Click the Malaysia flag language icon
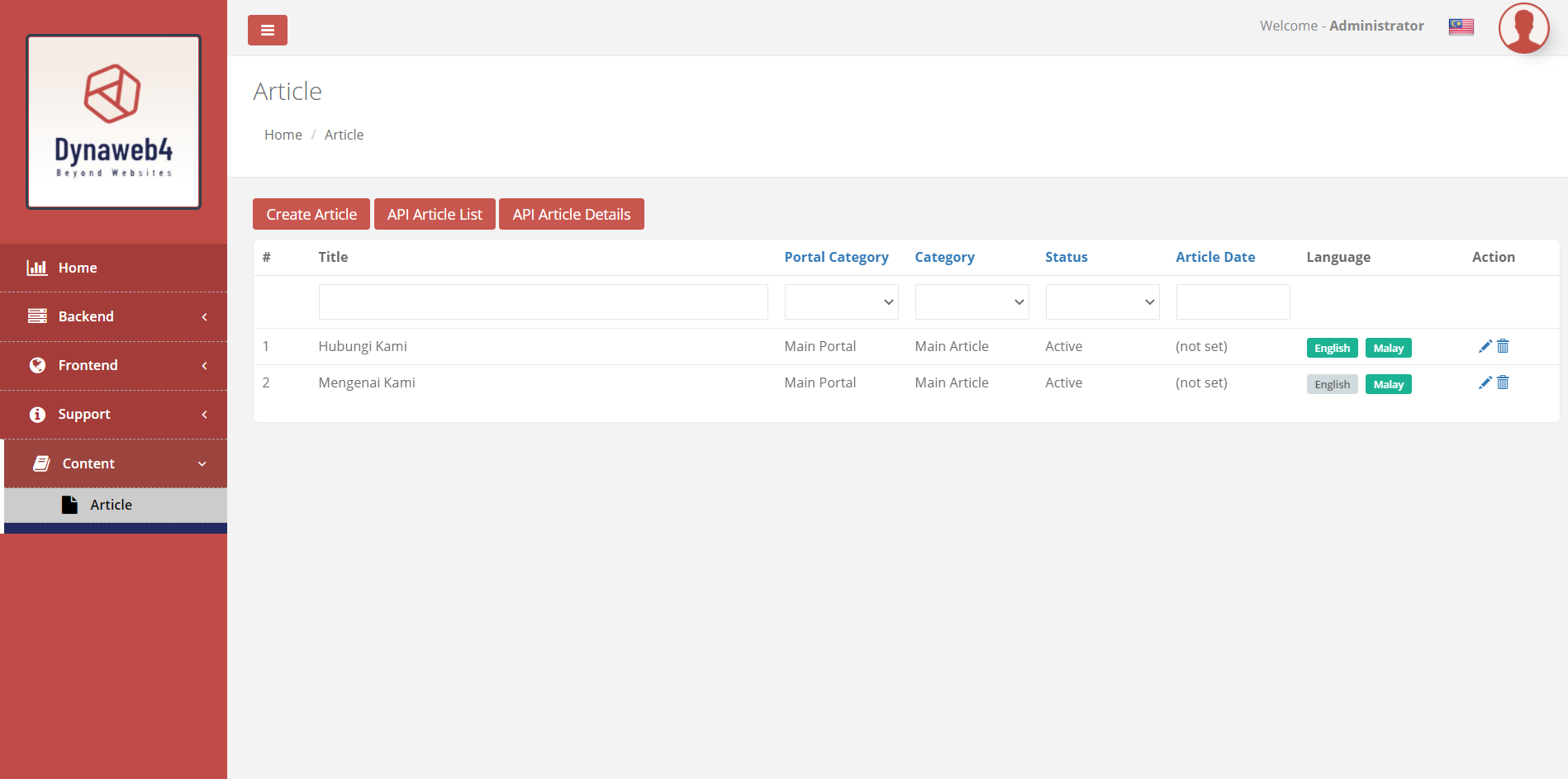This screenshot has width=1568, height=779. click(1461, 26)
